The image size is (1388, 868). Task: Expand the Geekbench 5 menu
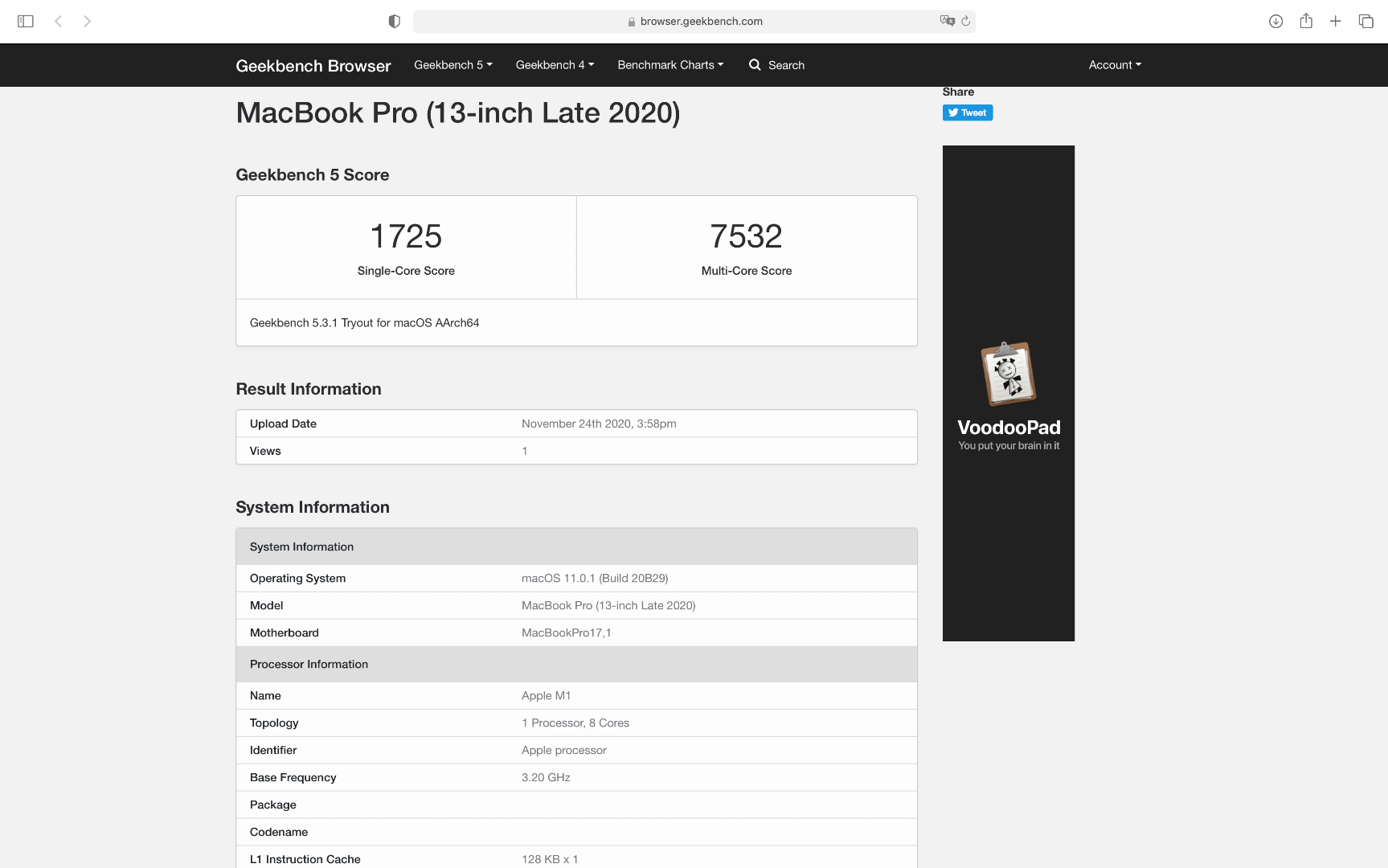pos(453,65)
